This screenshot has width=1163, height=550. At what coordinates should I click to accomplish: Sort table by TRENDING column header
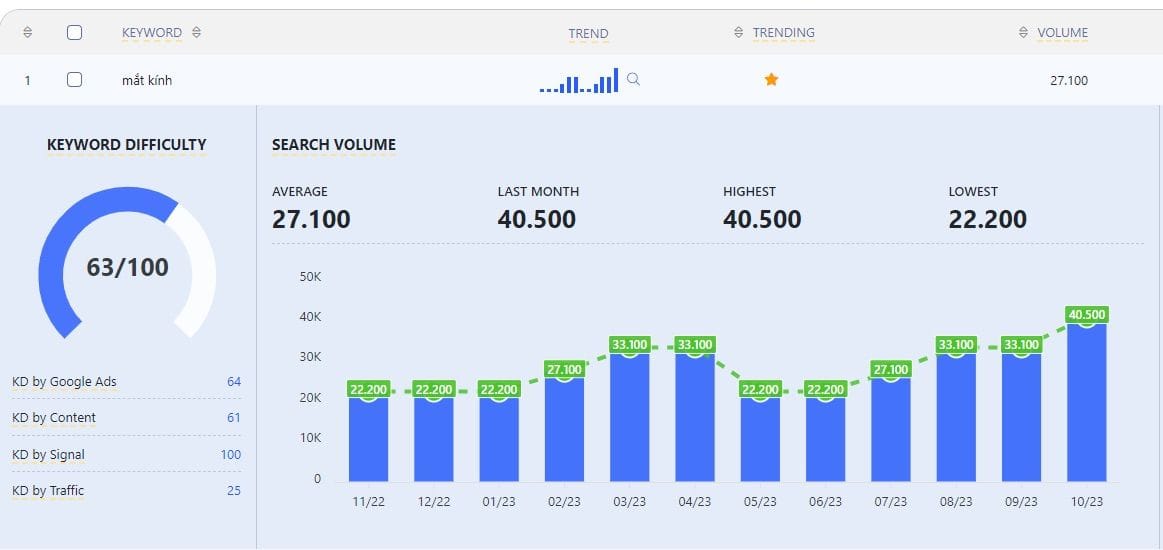tap(783, 33)
